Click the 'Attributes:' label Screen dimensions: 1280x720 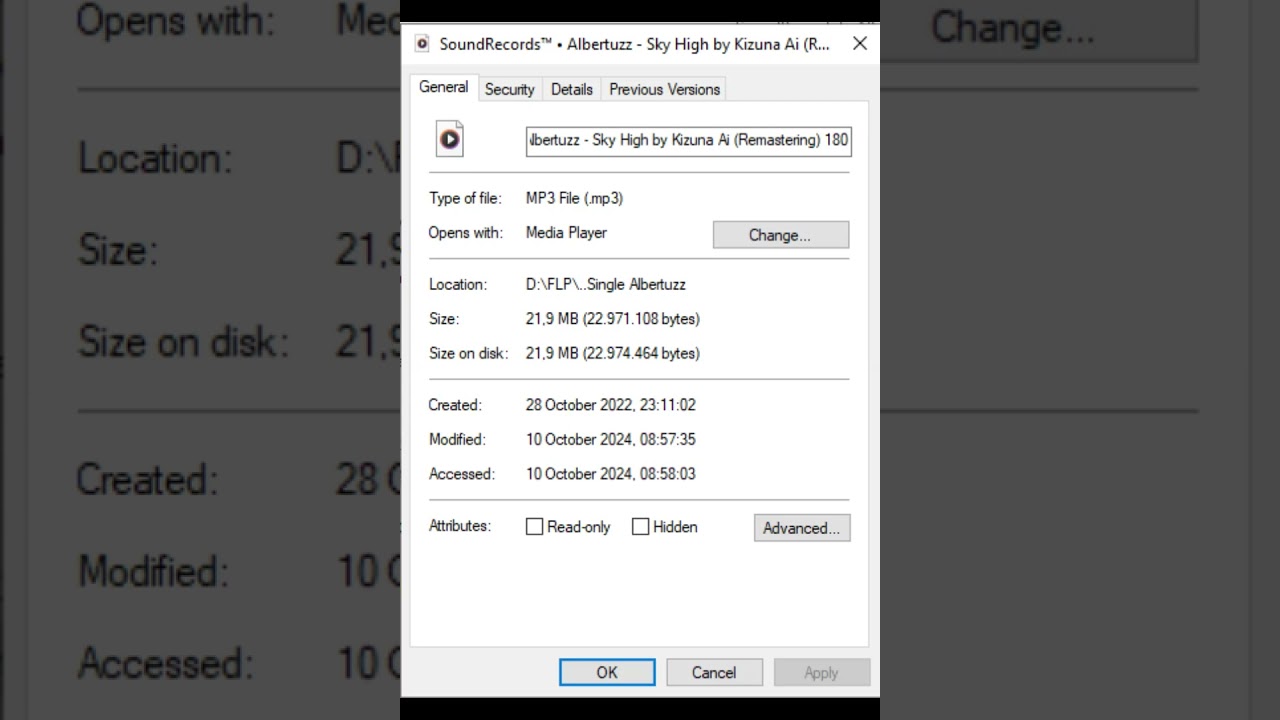[460, 525]
